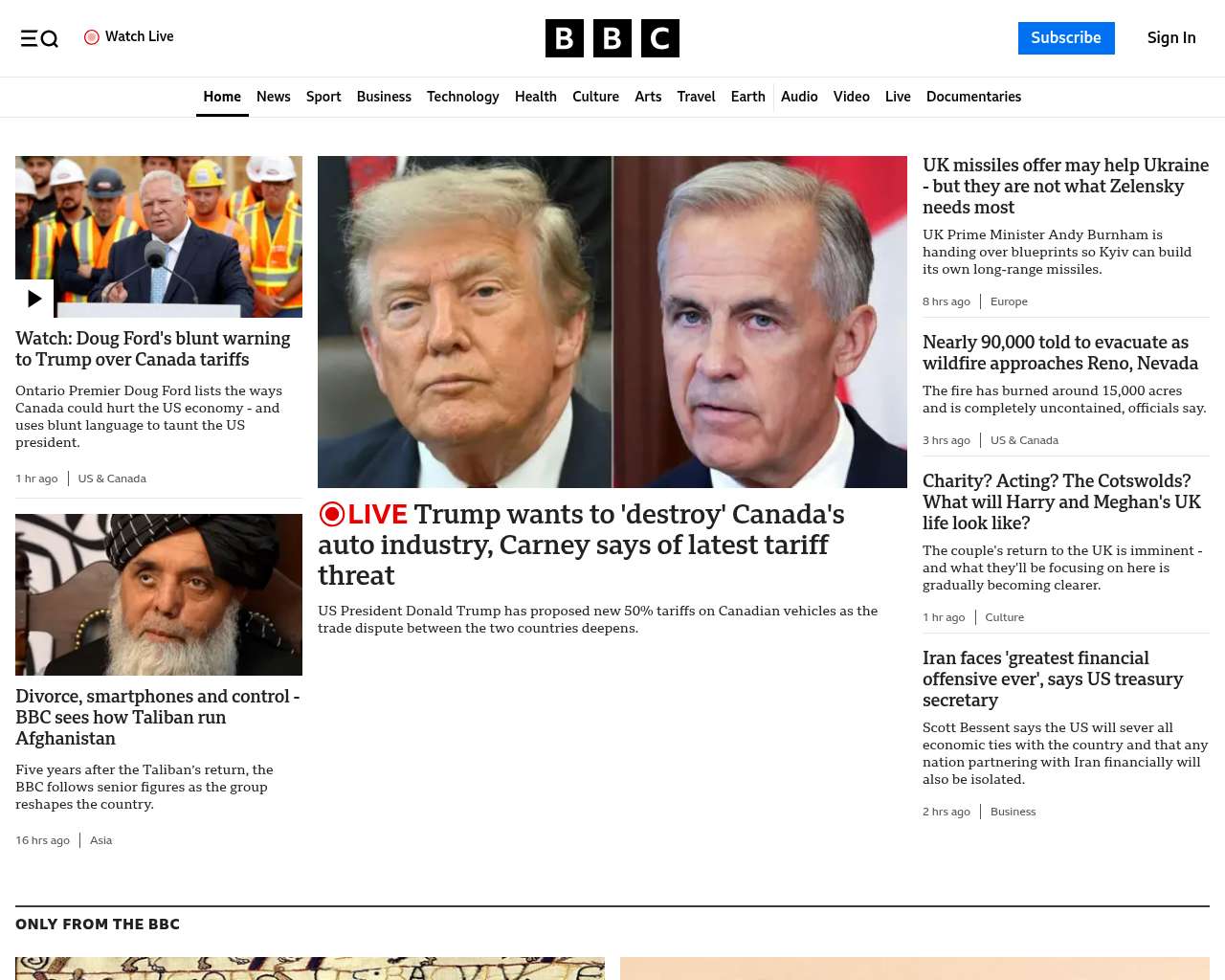Viewport: 1225px width, 980px height.
Task: Open Doug Ford construction workers thumbnail
Action: 159,236
